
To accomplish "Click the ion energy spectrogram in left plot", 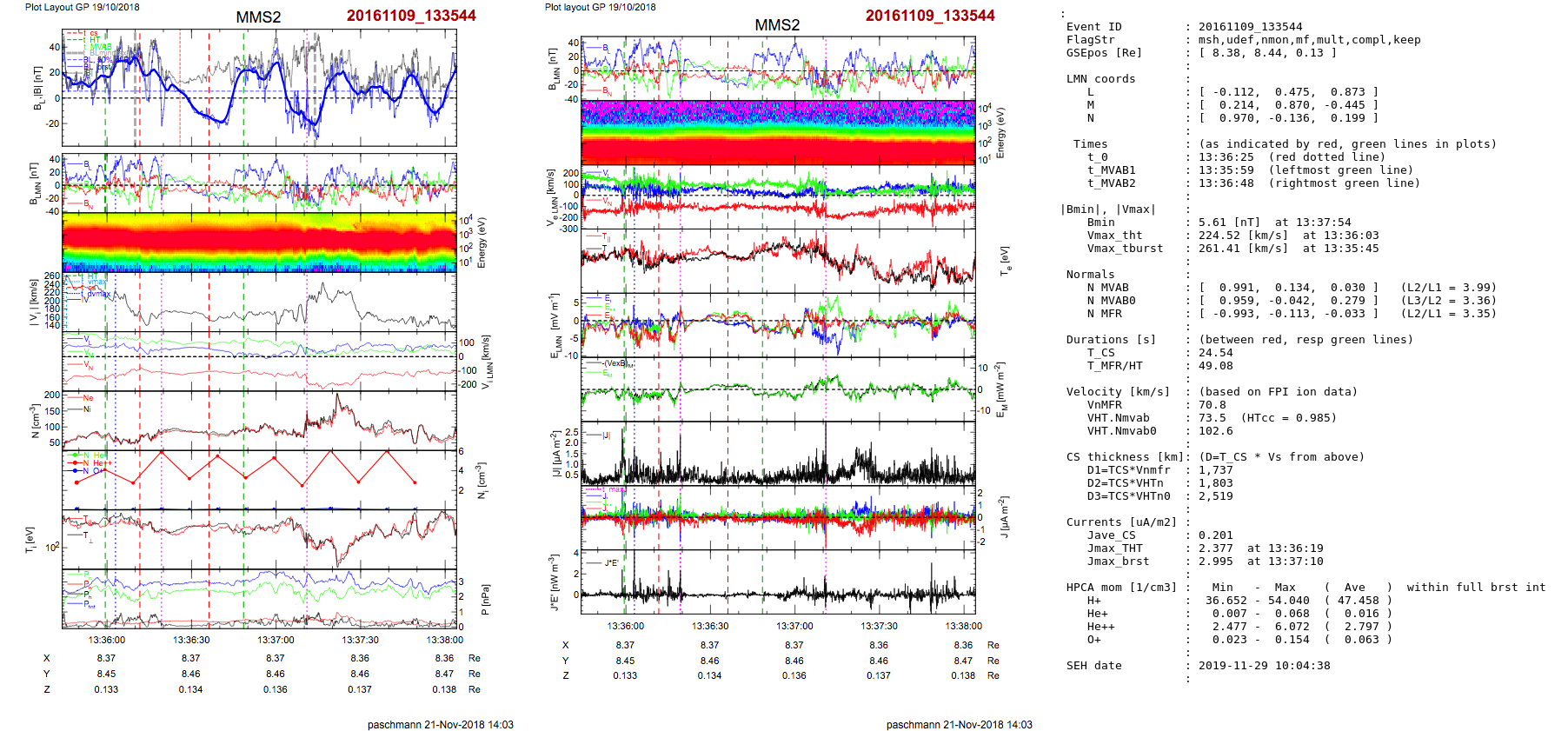I will 259,243.
